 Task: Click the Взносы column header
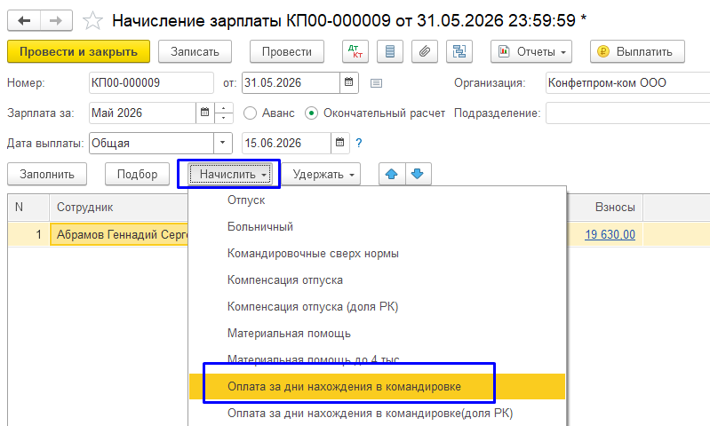[x=605, y=208]
